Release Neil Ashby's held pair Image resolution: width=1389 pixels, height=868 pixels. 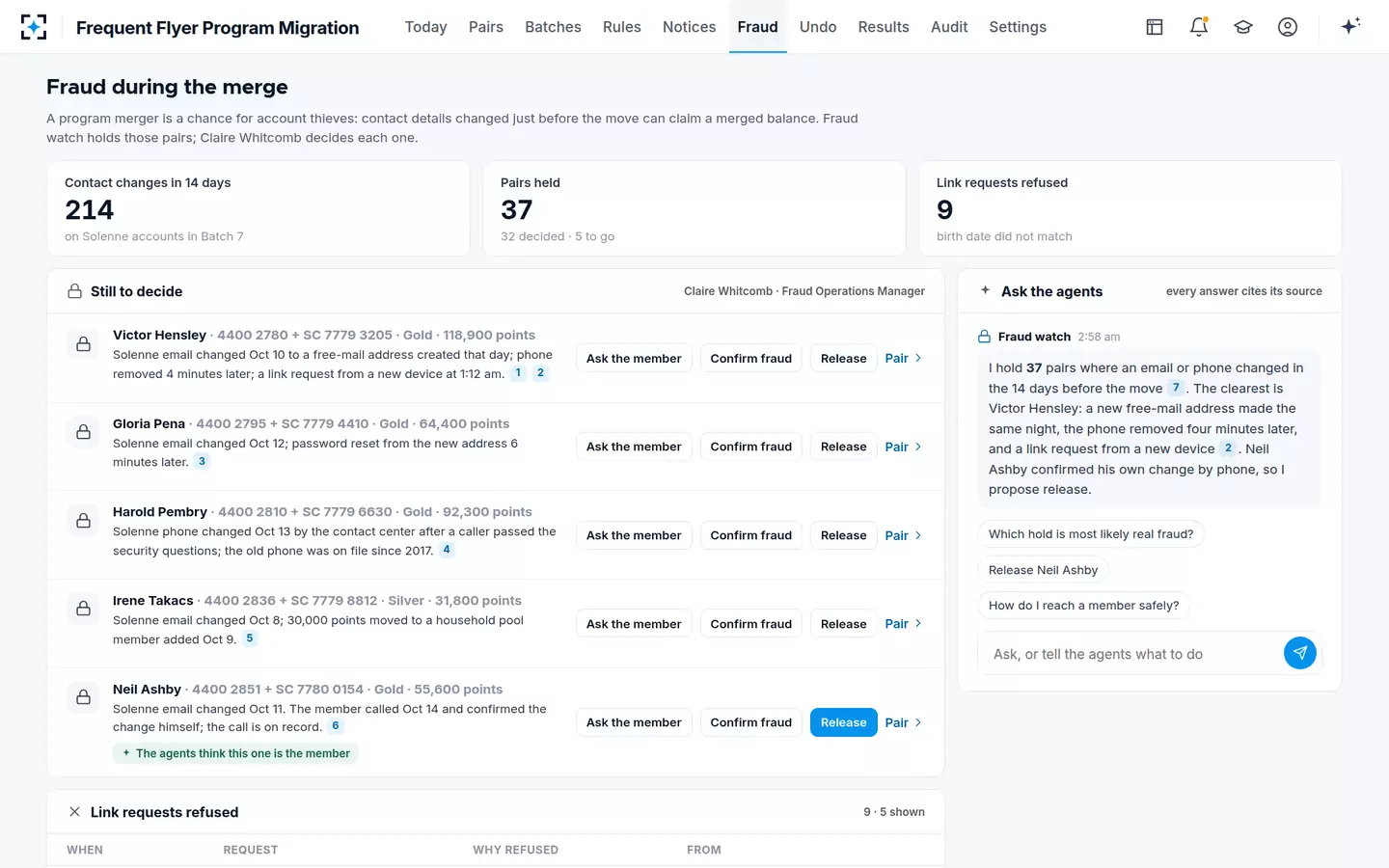844,722
